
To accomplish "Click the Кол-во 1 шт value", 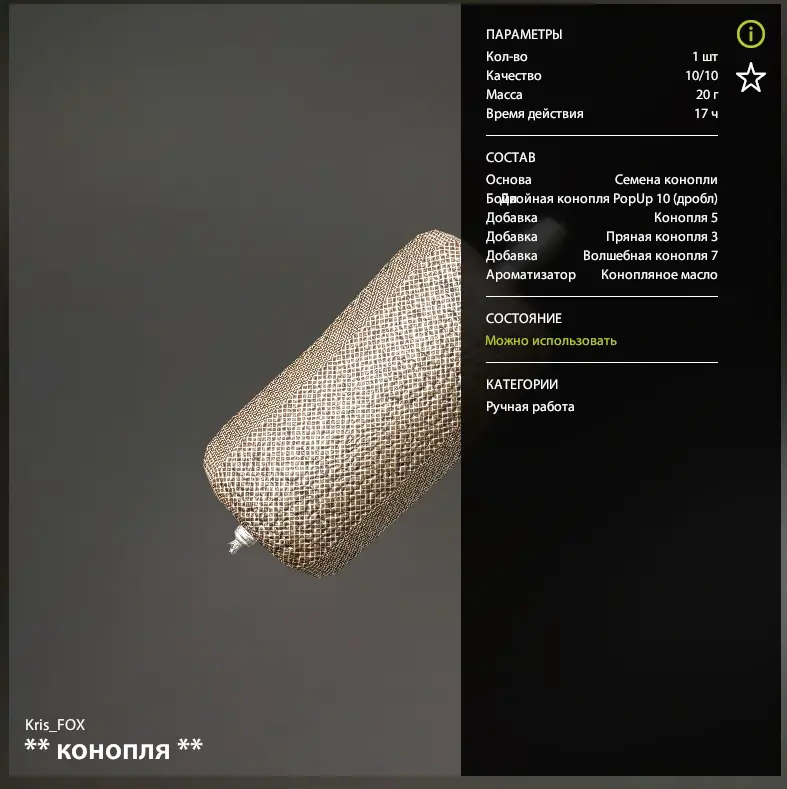I will [x=705, y=56].
